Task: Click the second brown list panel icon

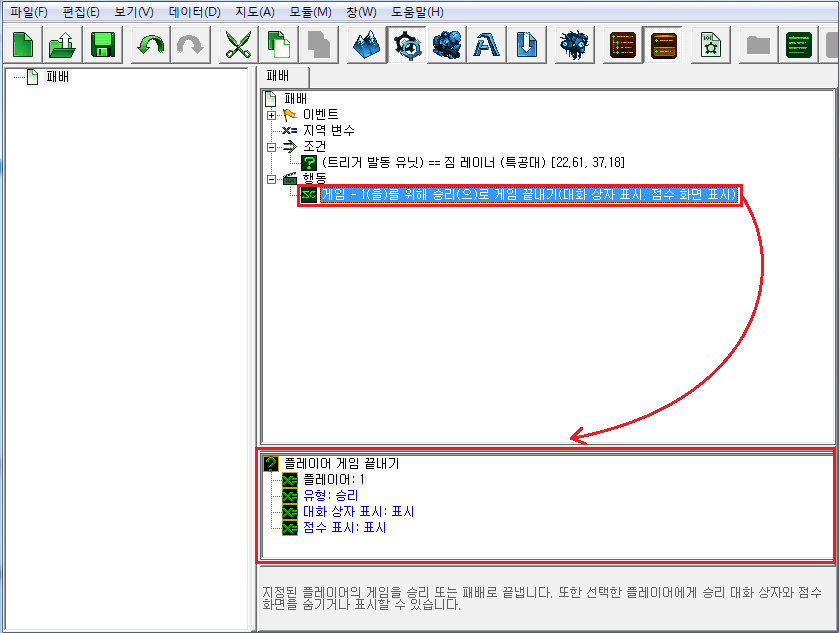Action: pyautogui.click(x=663, y=44)
